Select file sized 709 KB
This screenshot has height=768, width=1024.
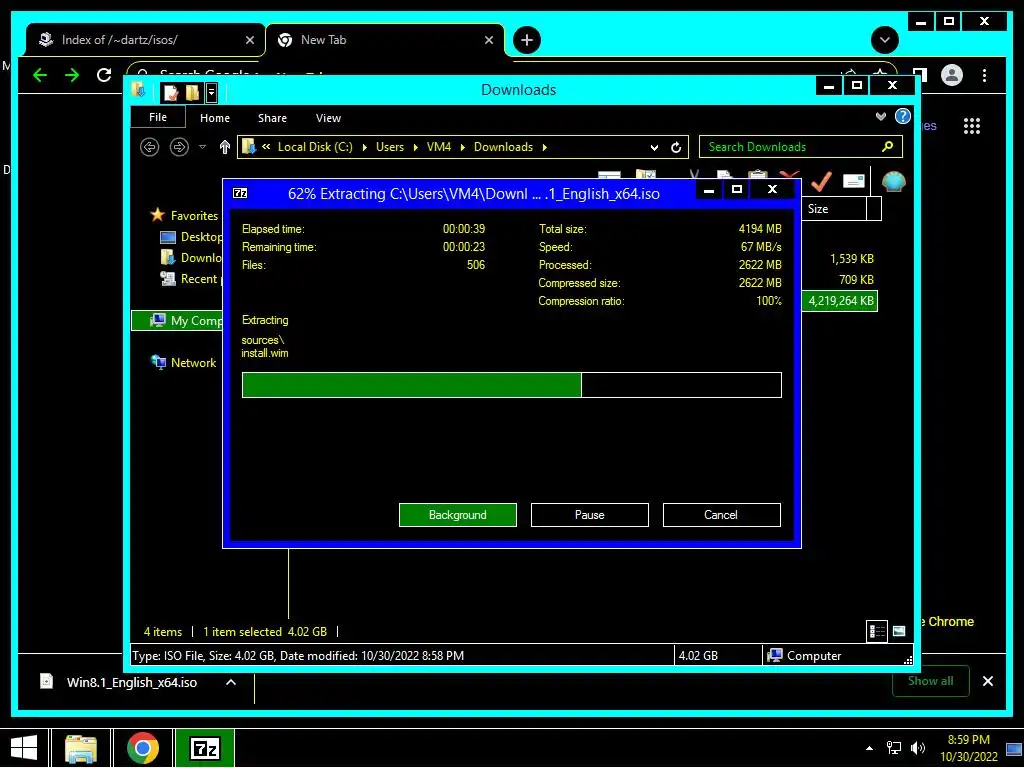(x=856, y=280)
